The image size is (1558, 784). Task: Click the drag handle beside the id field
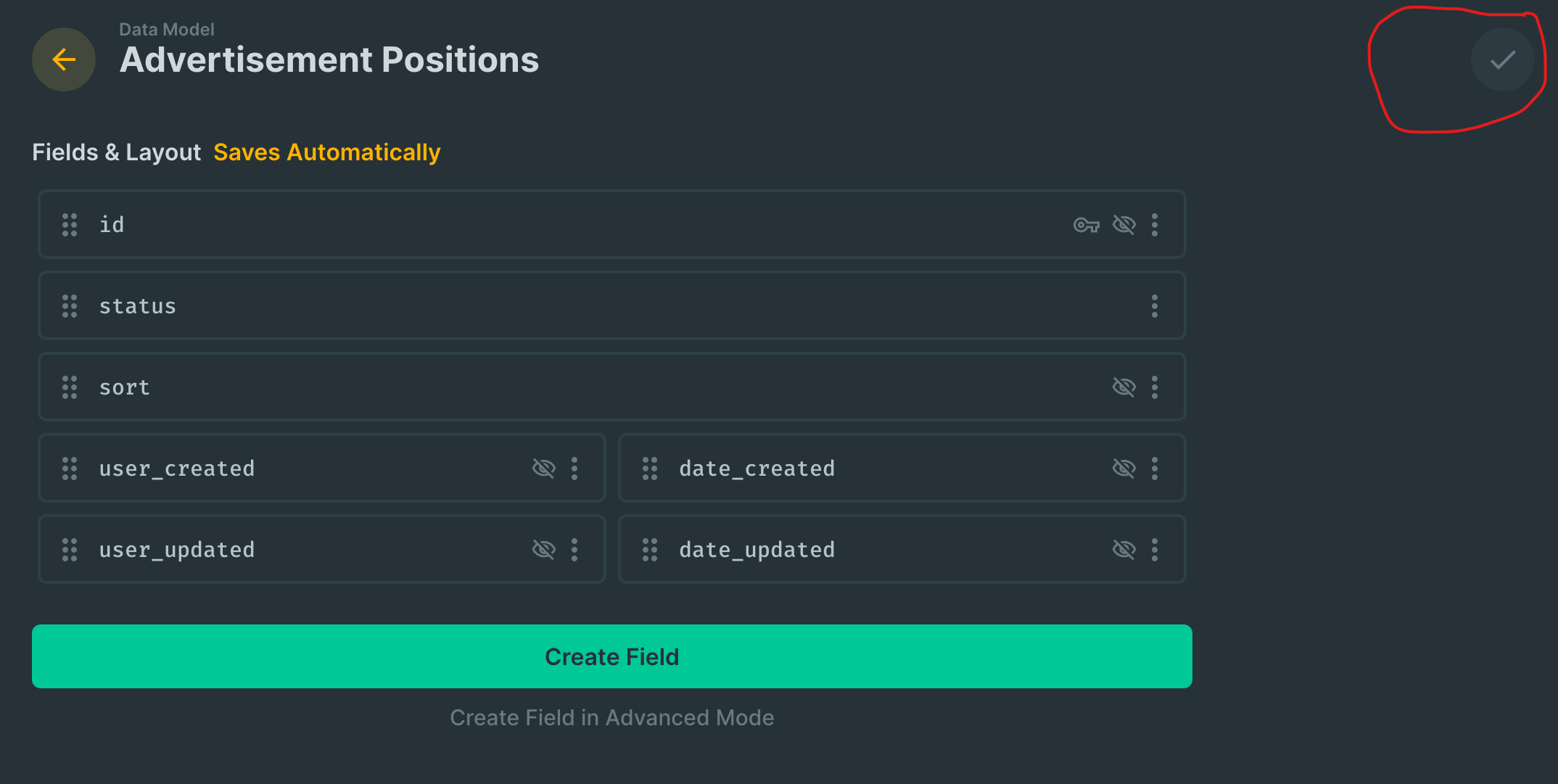click(x=70, y=225)
